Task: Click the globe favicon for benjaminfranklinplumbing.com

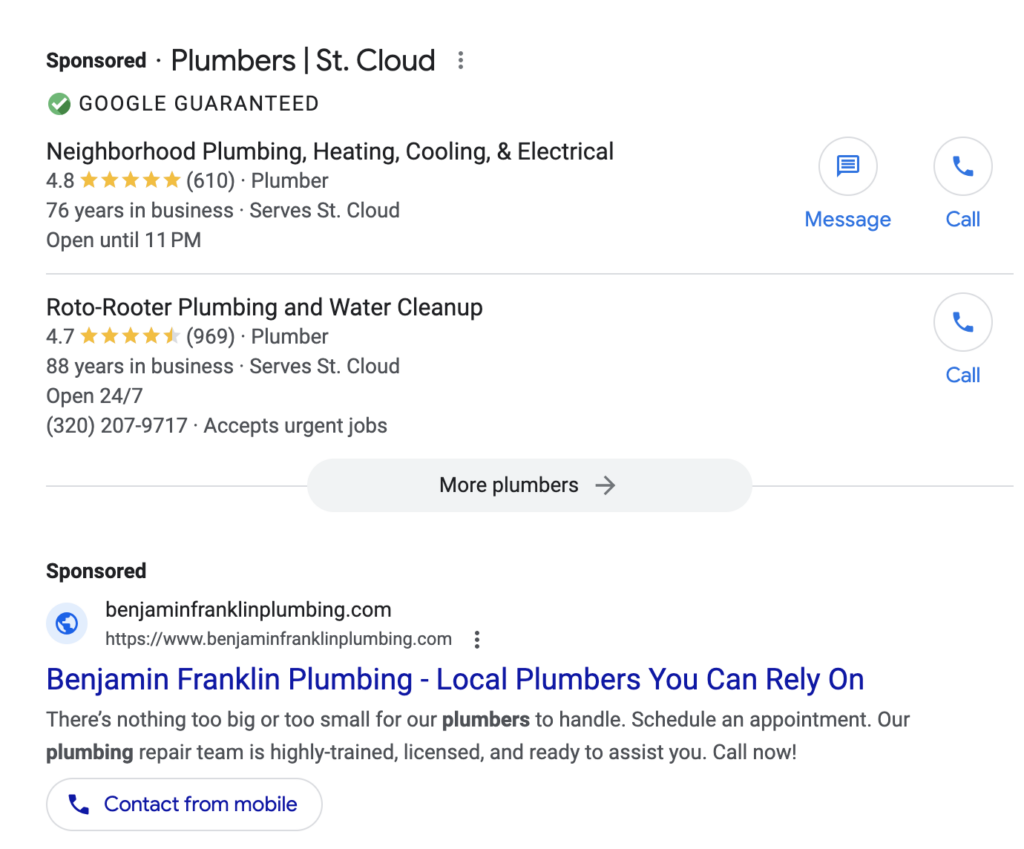Action: point(67,624)
